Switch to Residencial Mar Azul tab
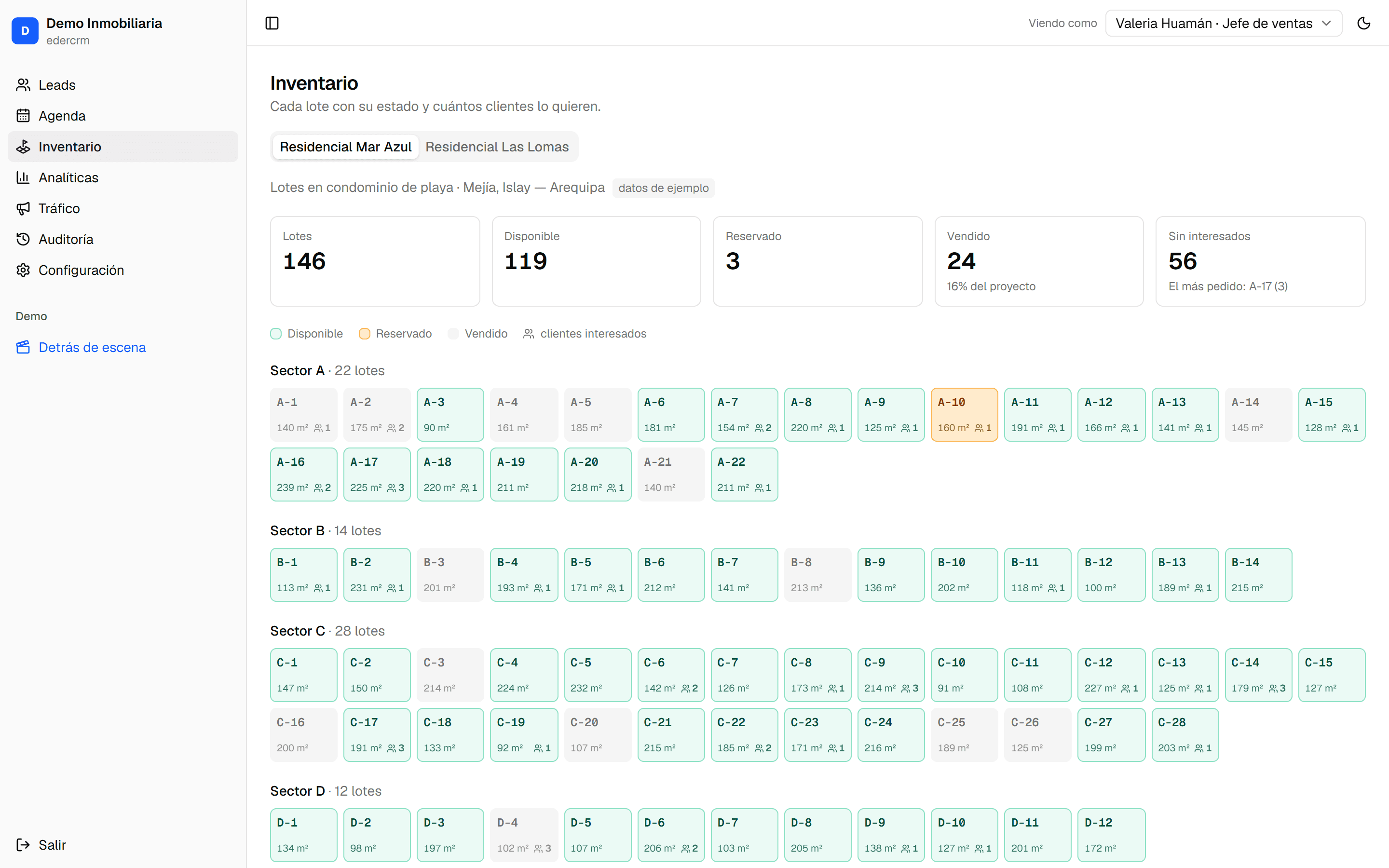The width and height of the screenshot is (1389, 868). coord(345,147)
